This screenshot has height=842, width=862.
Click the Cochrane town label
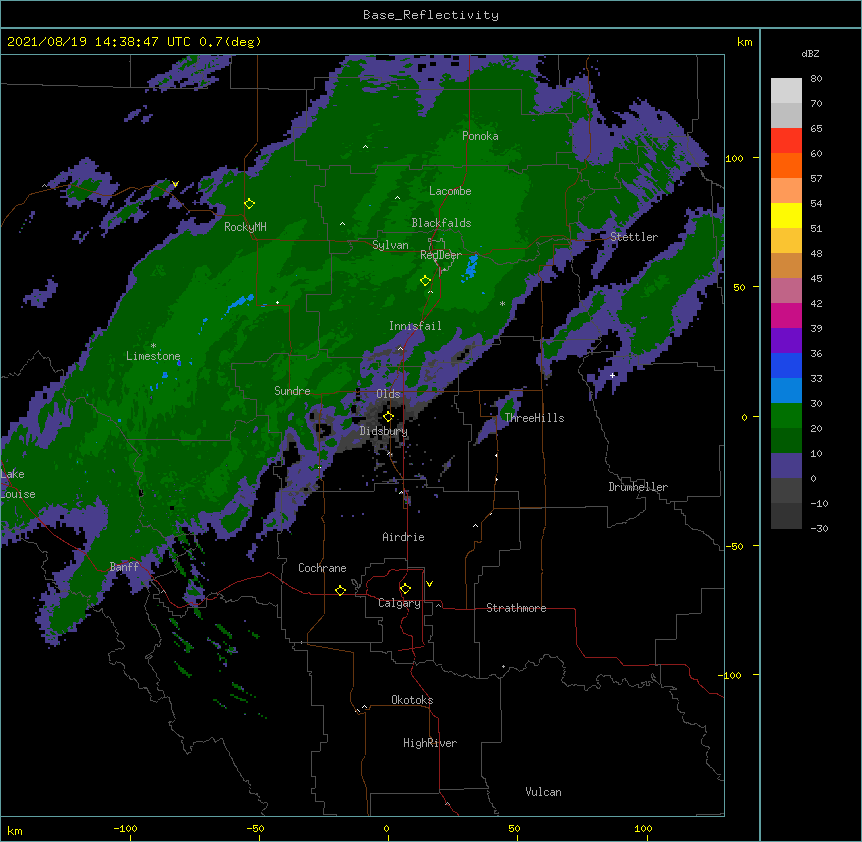click(322, 568)
